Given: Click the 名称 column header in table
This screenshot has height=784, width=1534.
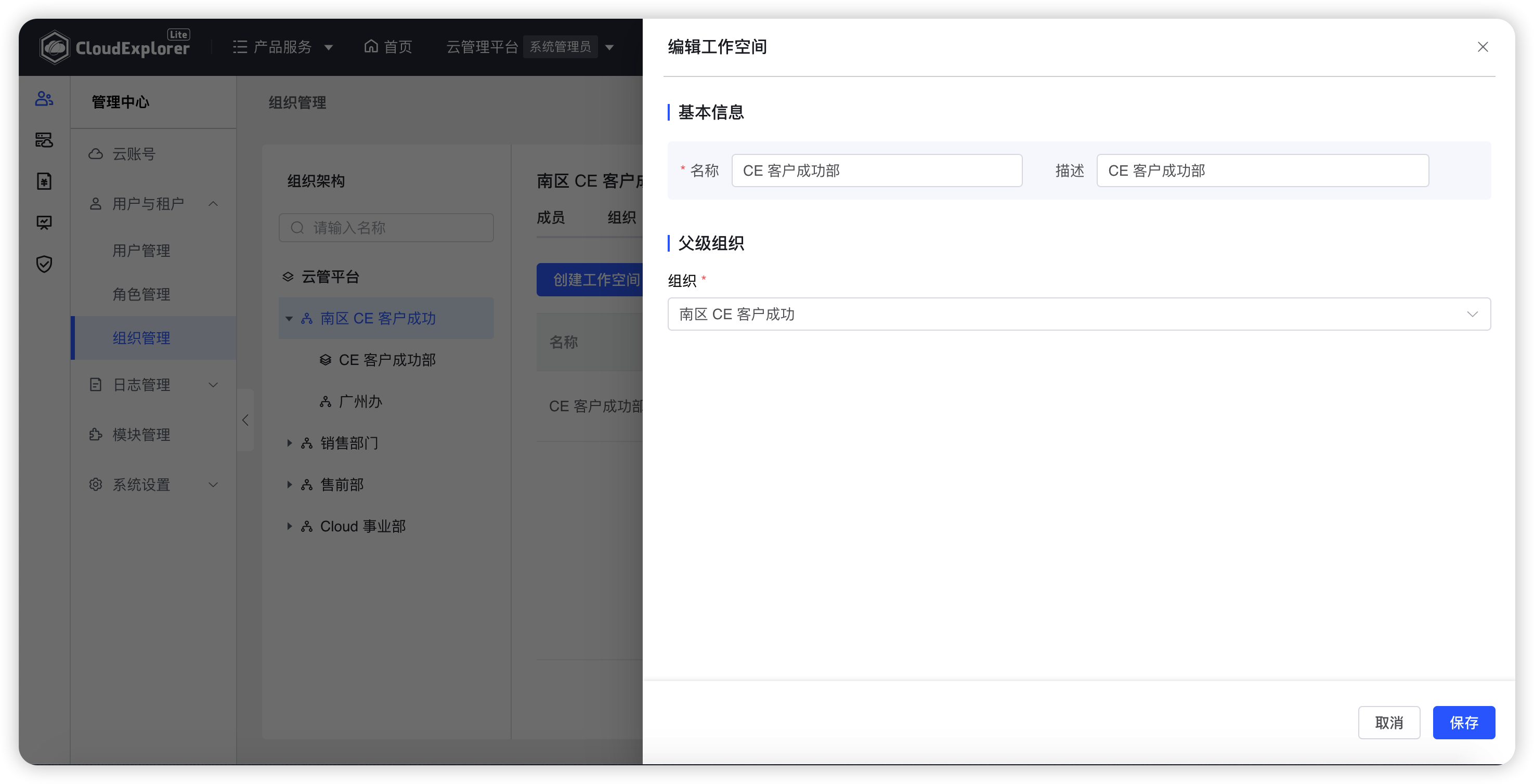Looking at the screenshot, I should (563, 342).
